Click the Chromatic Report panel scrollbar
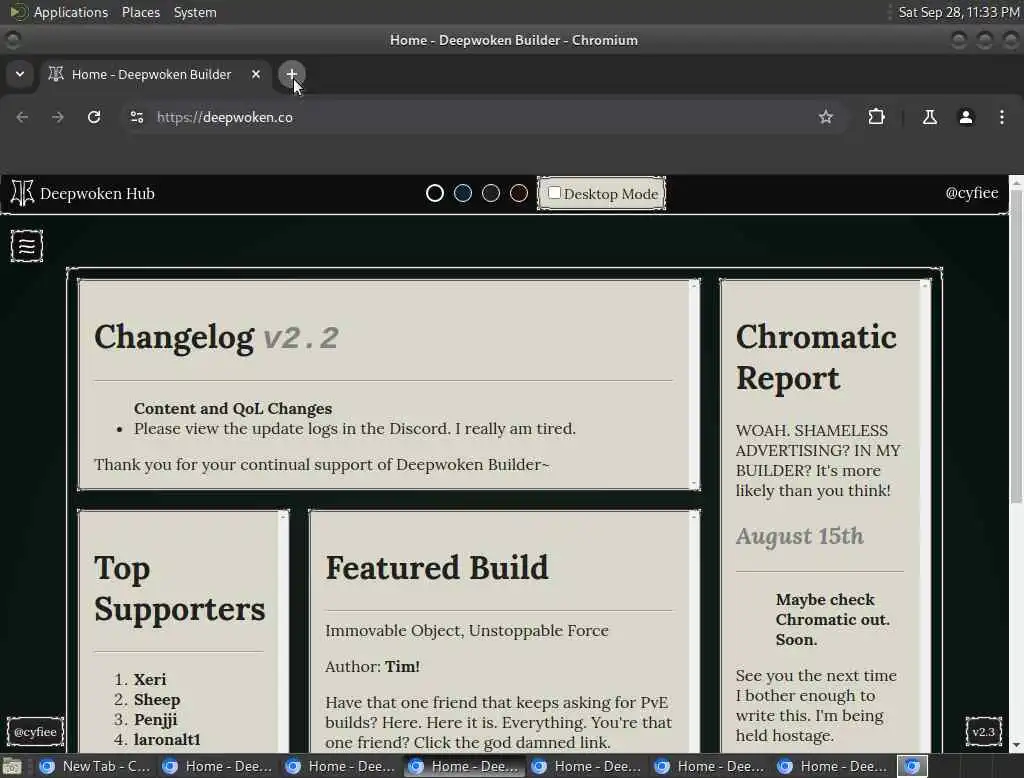 pos(925,516)
